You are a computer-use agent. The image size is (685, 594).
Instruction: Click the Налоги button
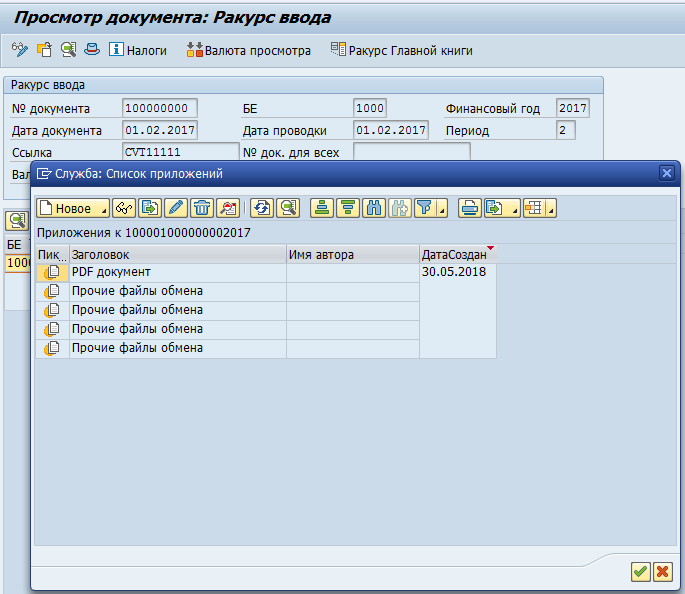point(137,50)
